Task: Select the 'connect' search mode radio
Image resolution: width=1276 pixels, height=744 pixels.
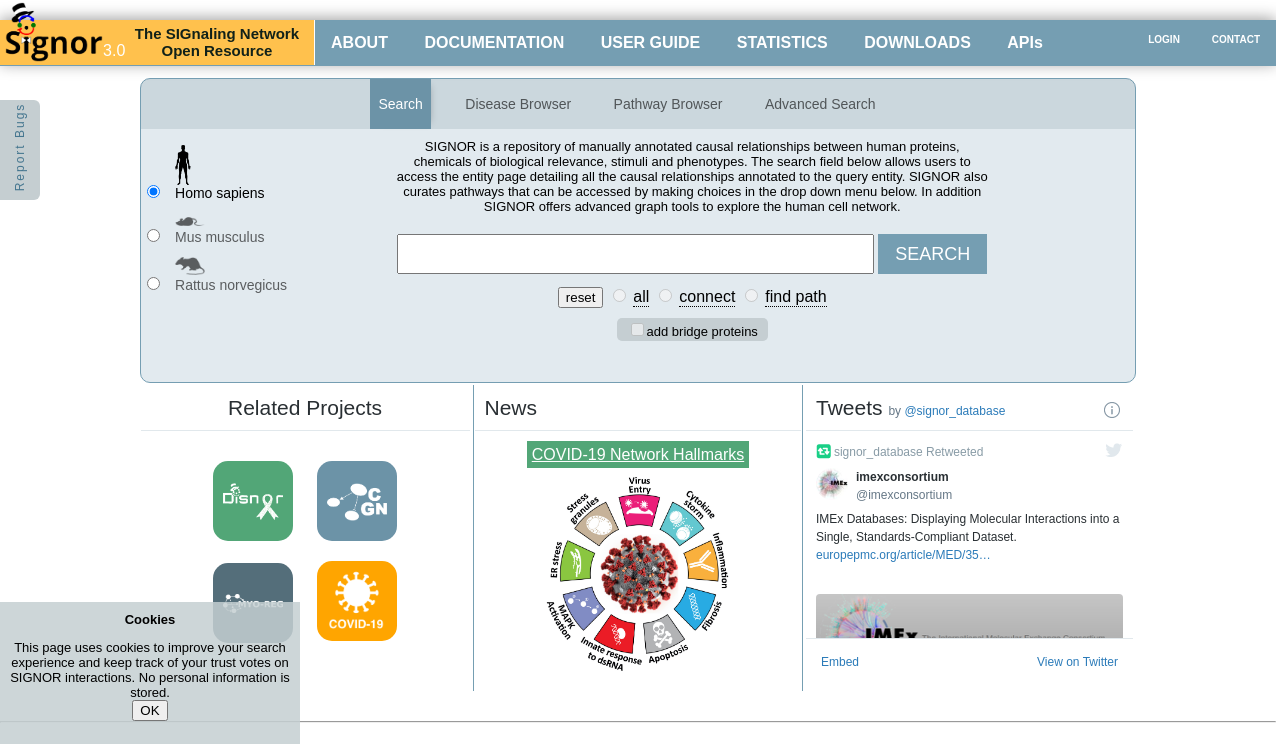Action: coord(666,296)
